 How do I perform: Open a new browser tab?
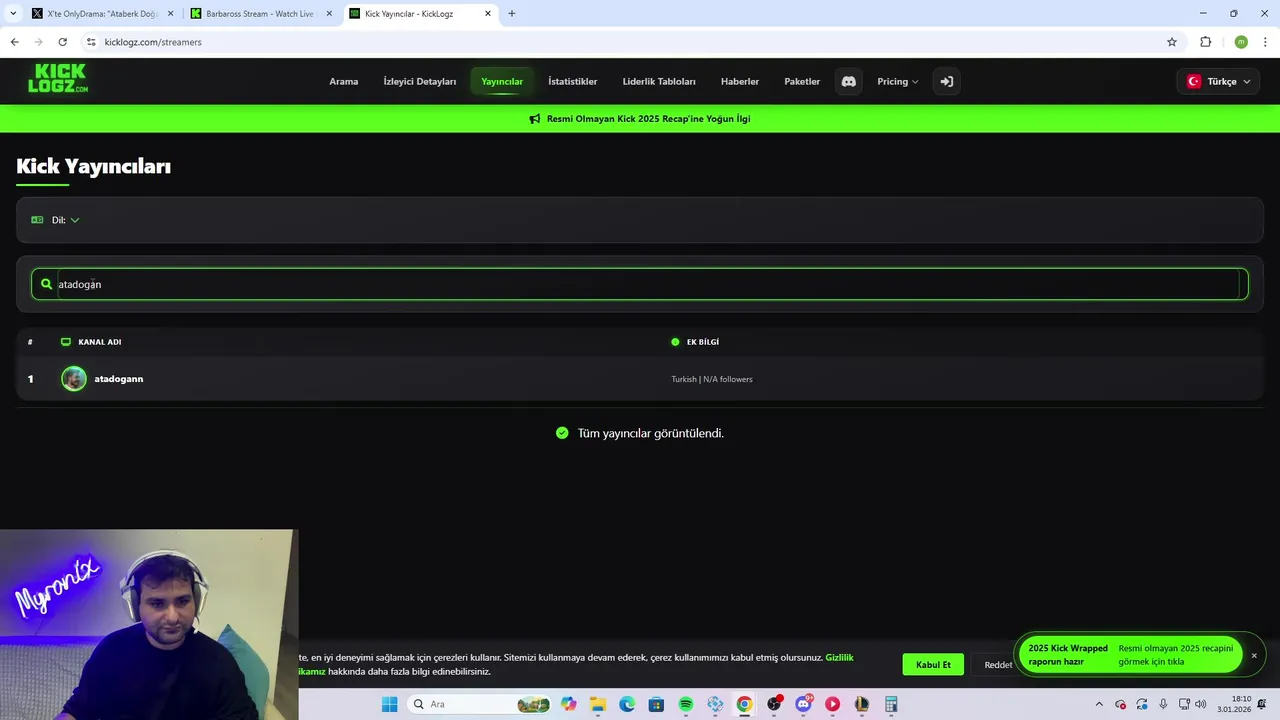point(512,14)
